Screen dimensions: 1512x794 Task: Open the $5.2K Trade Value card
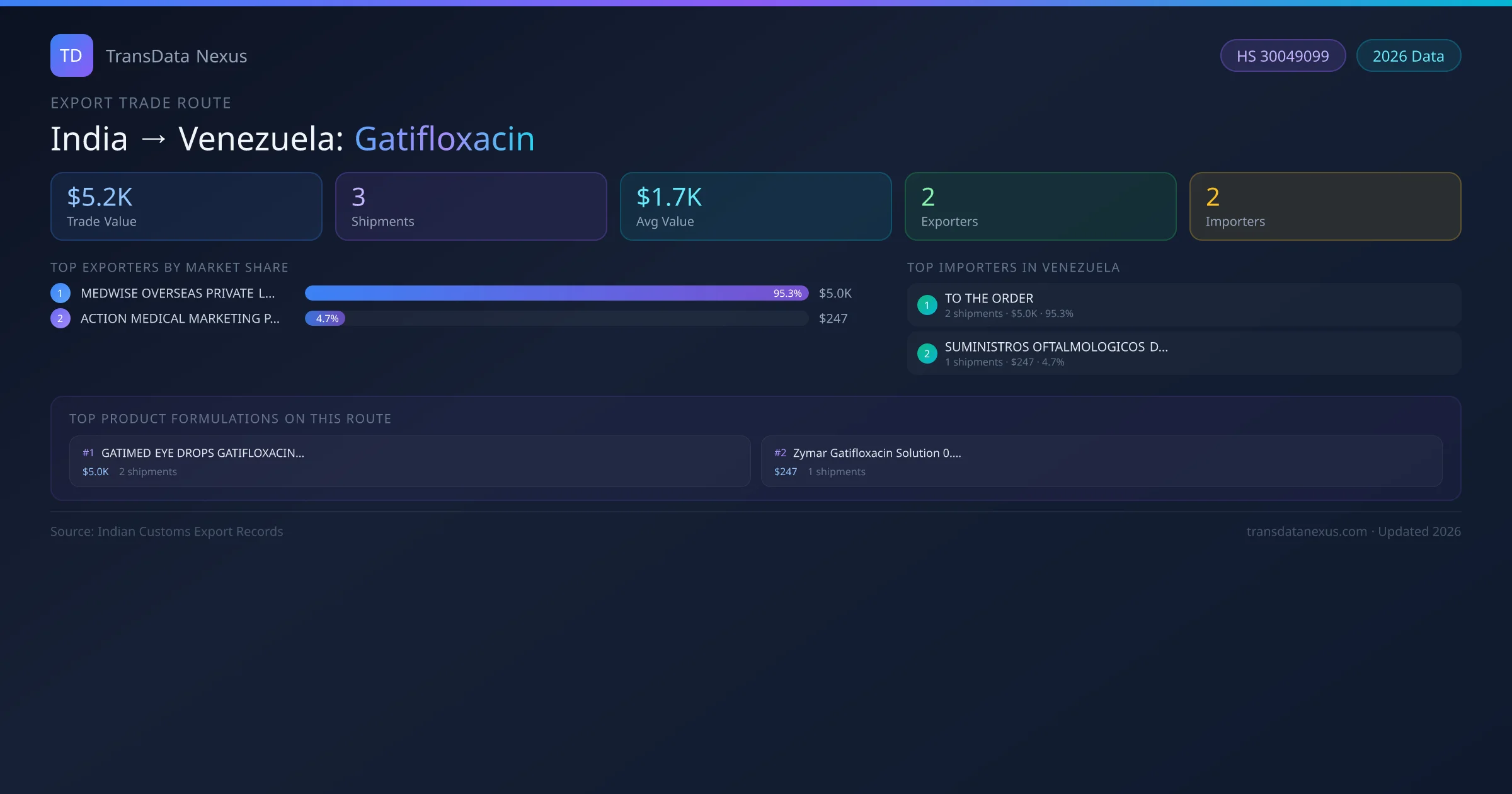pyautogui.click(x=186, y=207)
